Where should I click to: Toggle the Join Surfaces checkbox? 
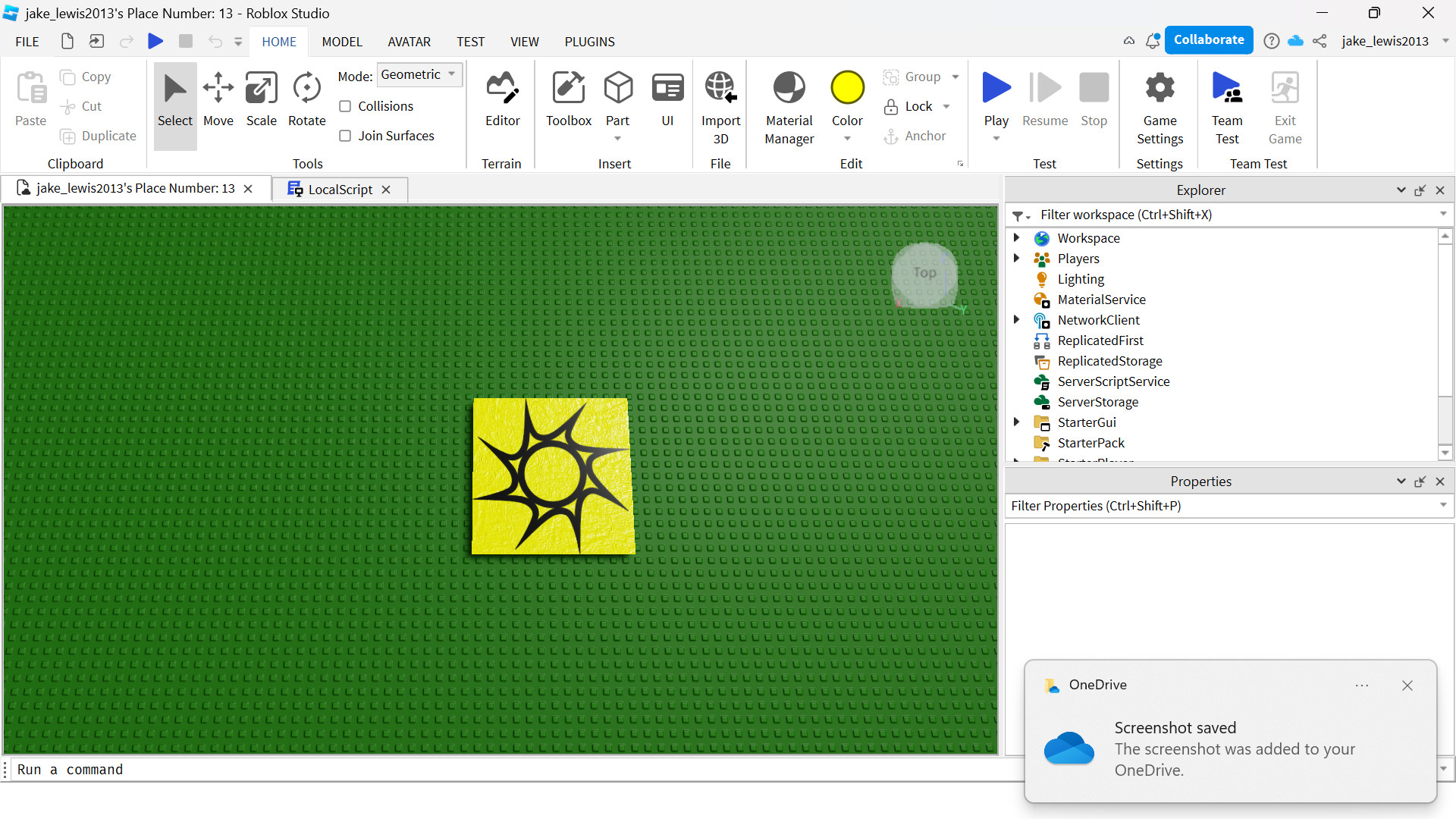(x=345, y=136)
